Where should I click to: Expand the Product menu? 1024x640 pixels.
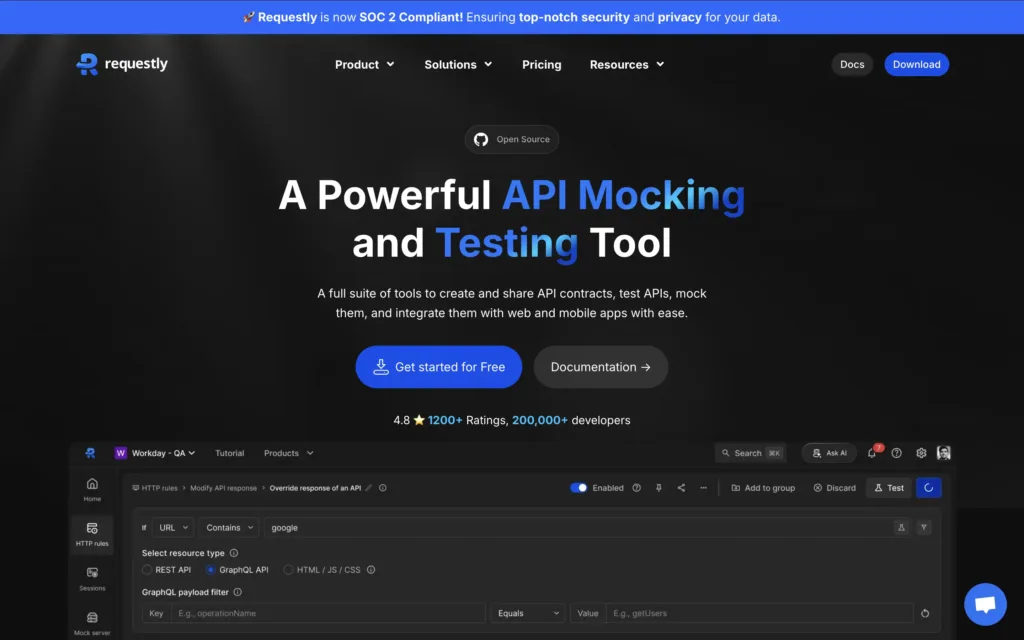tap(364, 65)
